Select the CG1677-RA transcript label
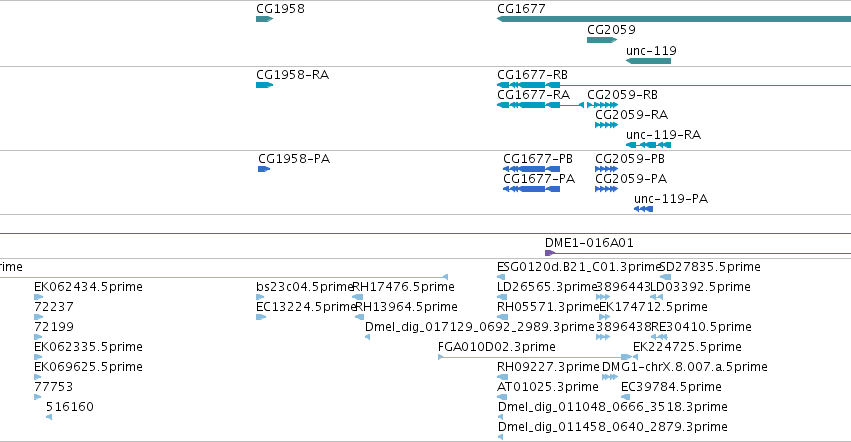851x442 pixels. point(534,95)
